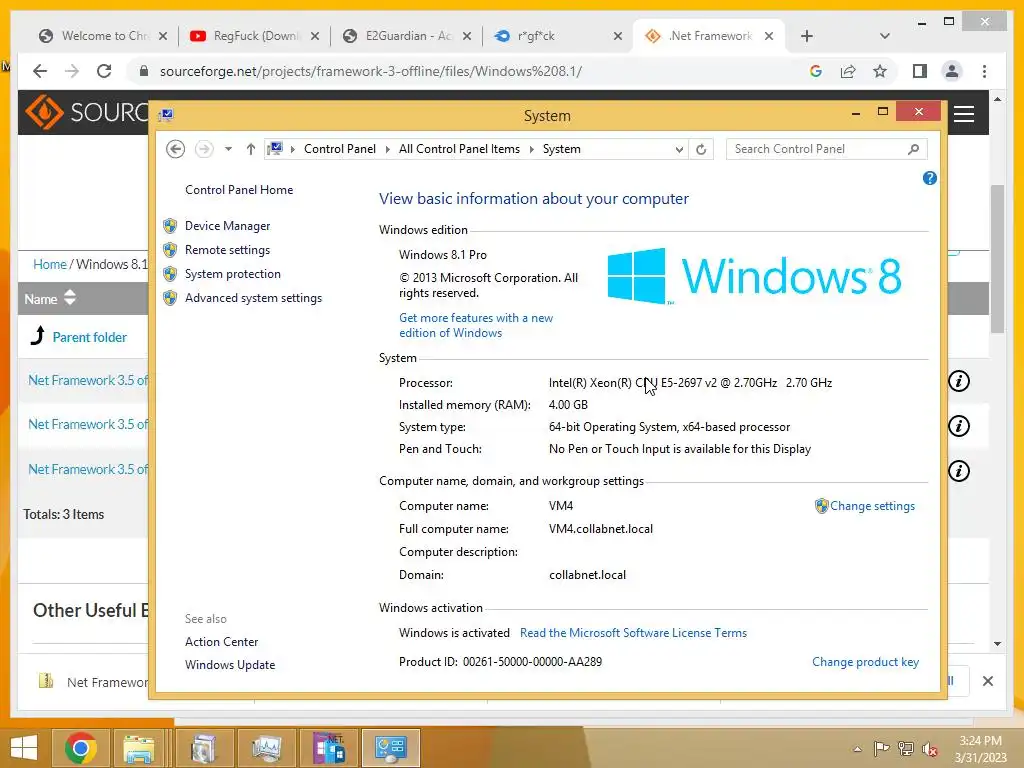Switch to Welcome to Chrome tab
Image resolution: width=1024 pixels, height=768 pixels.
coord(101,36)
